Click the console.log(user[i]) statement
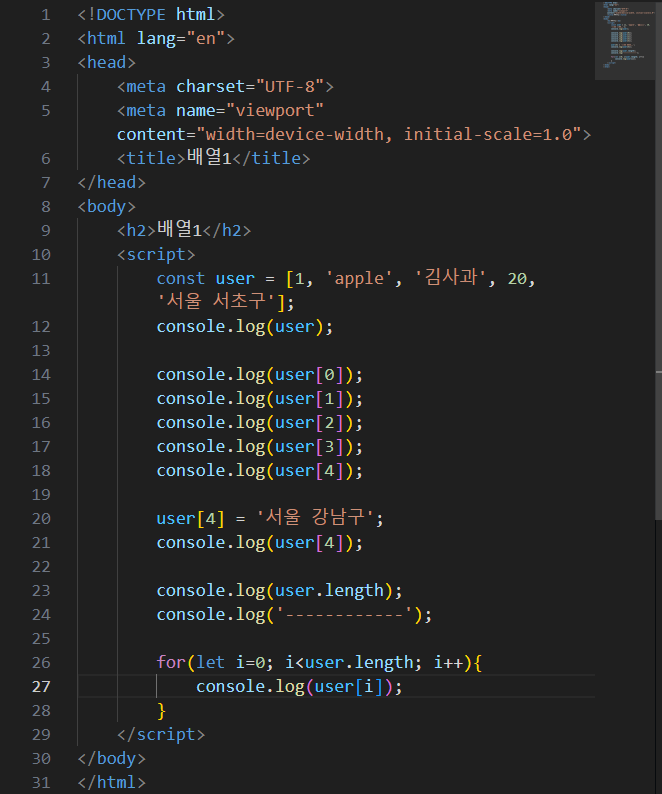Image resolution: width=662 pixels, height=794 pixels. pos(299,687)
